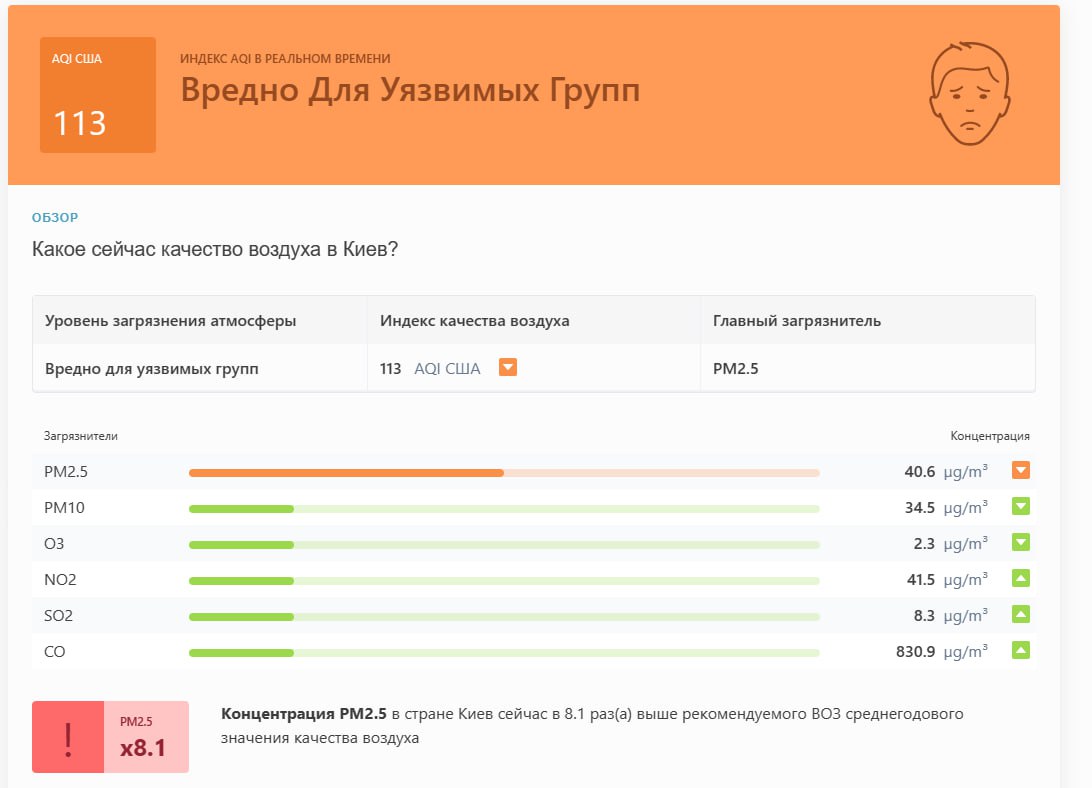The height and width of the screenshot is (788, 1092).
Task: Select the CO pollutant row label
Action: 55,652
